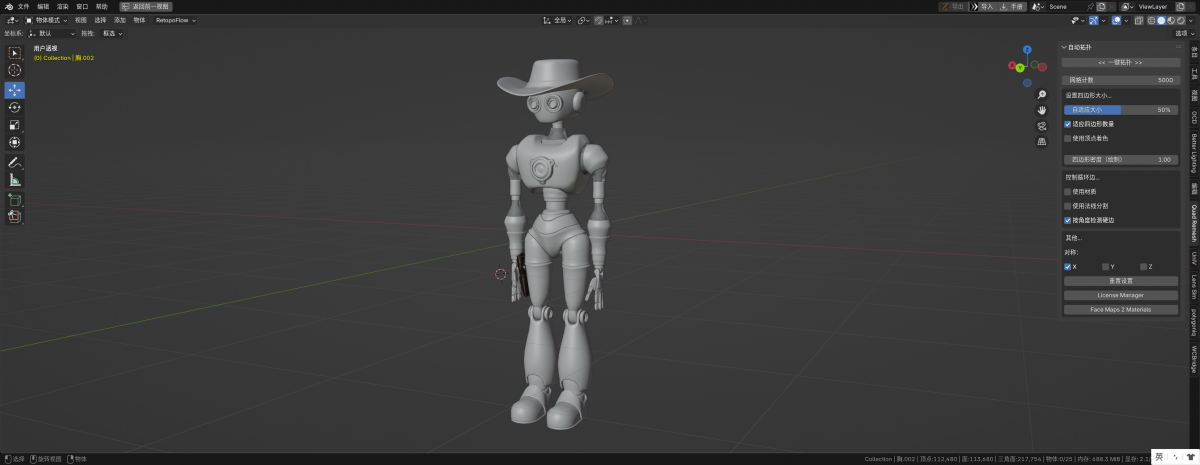This screenshot has height=465, width=1200.
Task: Open the 全局 transform orientation dropdown
Action: (x=558, y=20)
